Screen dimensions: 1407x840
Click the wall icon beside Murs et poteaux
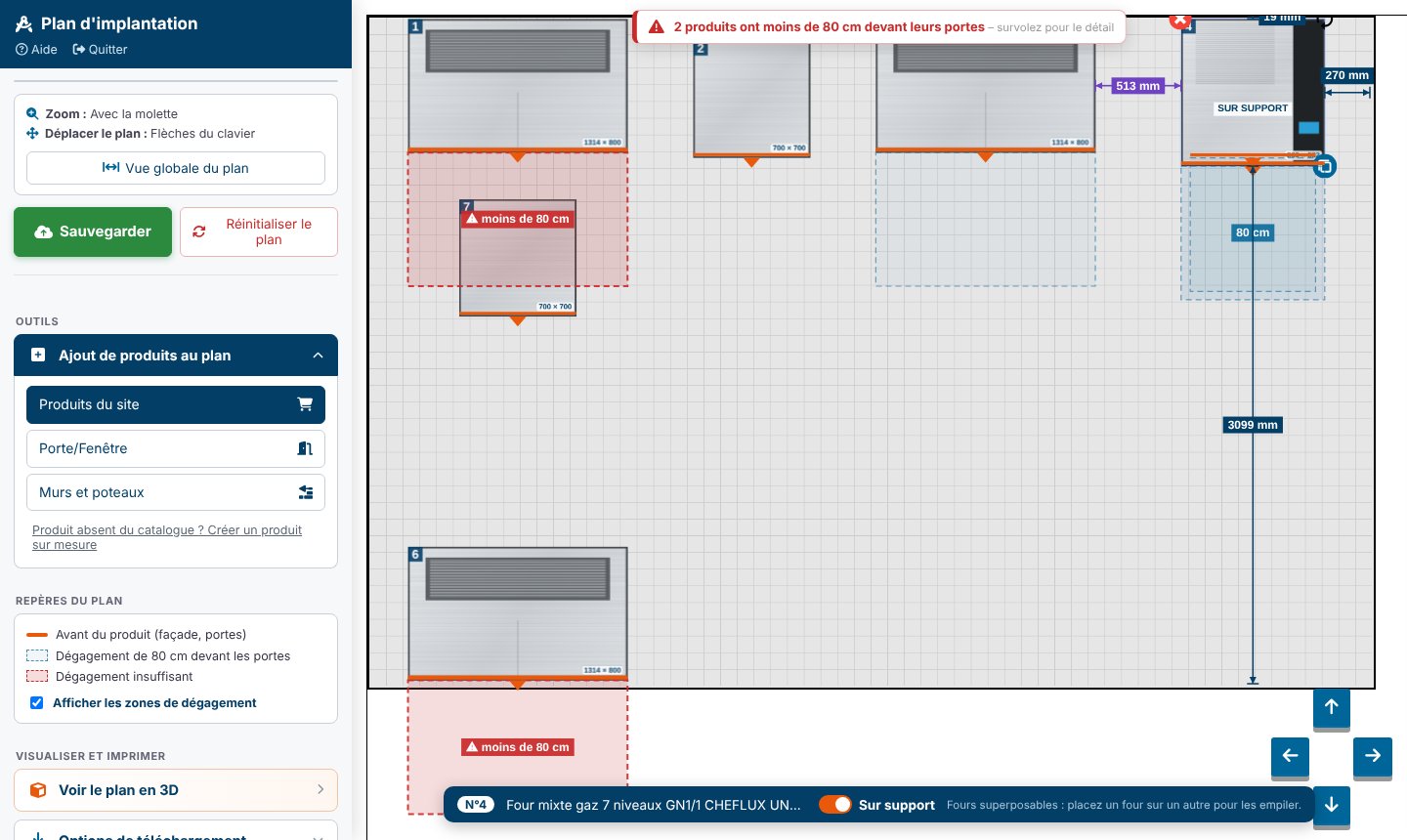click(305, 492)
